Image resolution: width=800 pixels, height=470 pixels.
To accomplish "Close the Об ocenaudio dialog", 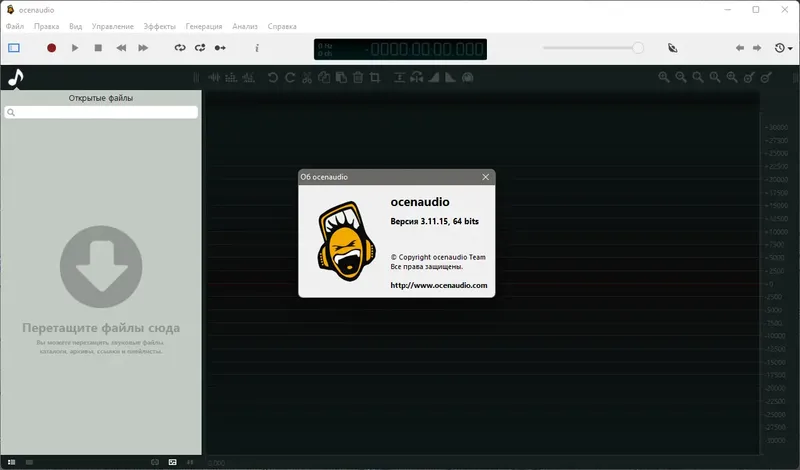I will (486, 177).
